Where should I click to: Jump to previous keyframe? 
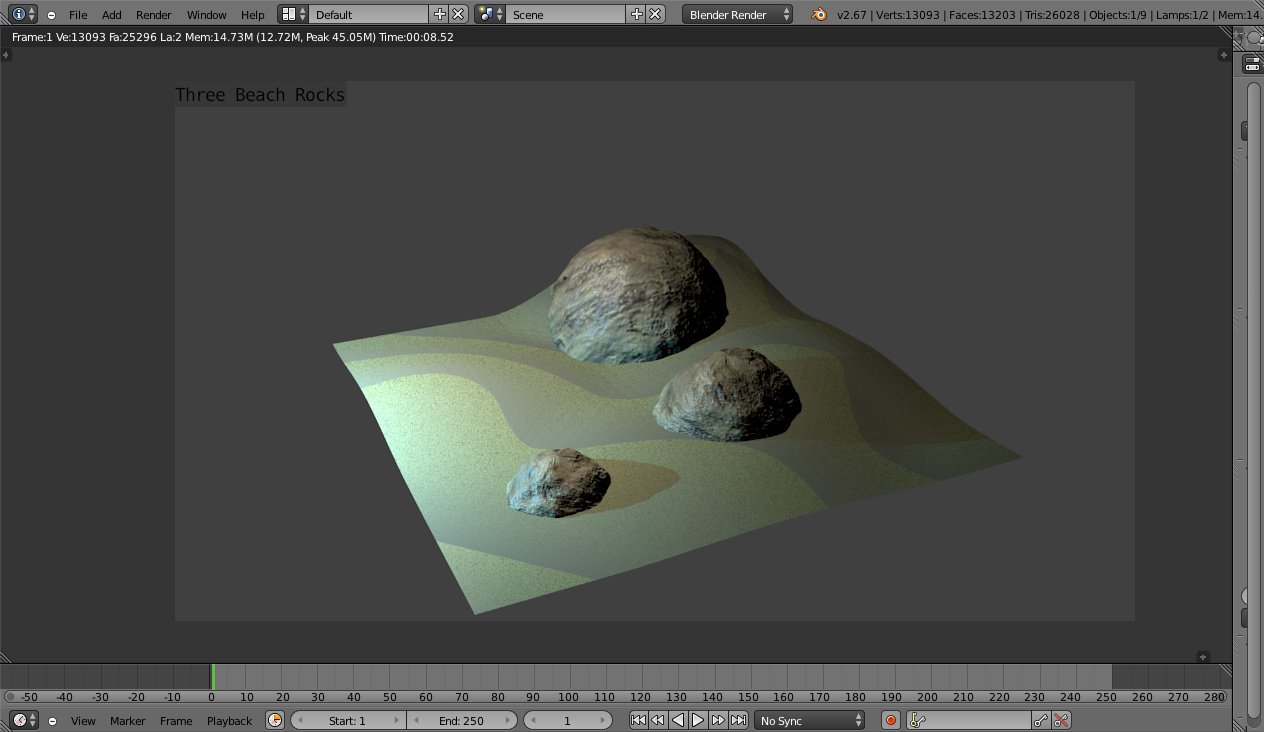(x=658, y=720)
